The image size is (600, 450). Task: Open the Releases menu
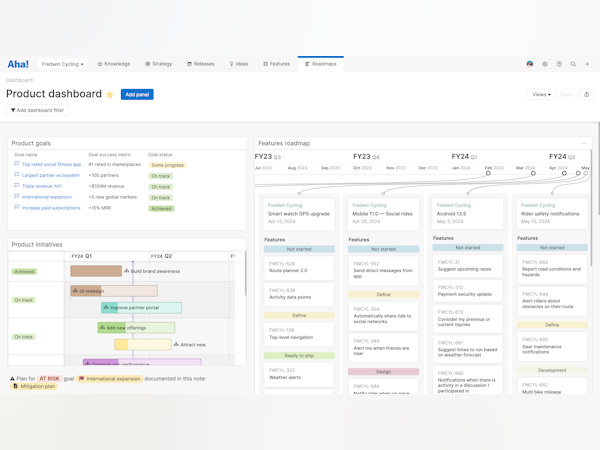pos(201,64)
